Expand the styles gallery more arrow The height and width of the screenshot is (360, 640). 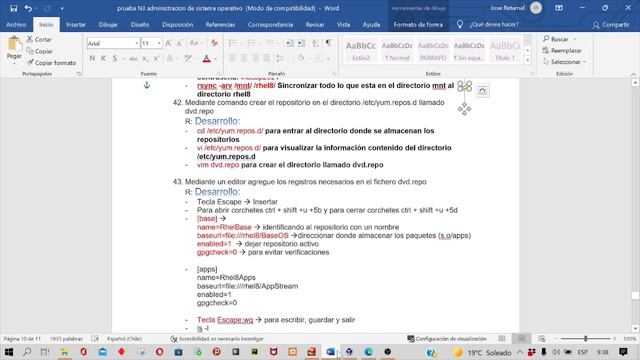pyautogui.click(x=527, y=60)
